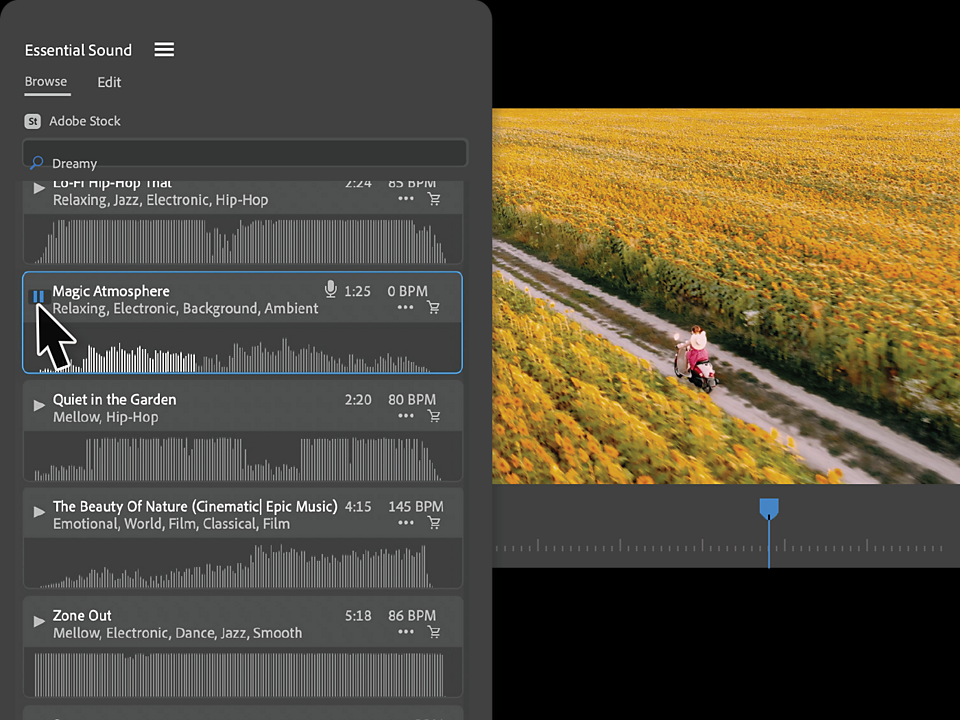This screenshot has width=960, height=720.
Task: Select The Beauty Of Nature title
Action: click(195, 506)
